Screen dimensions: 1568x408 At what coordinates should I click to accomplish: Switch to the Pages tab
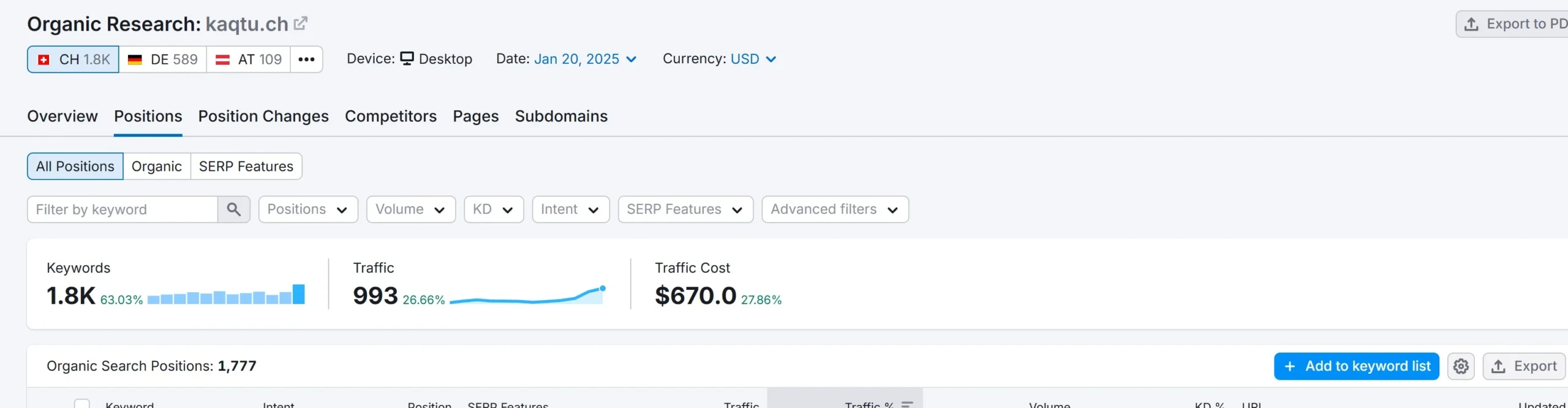point(476,116)
